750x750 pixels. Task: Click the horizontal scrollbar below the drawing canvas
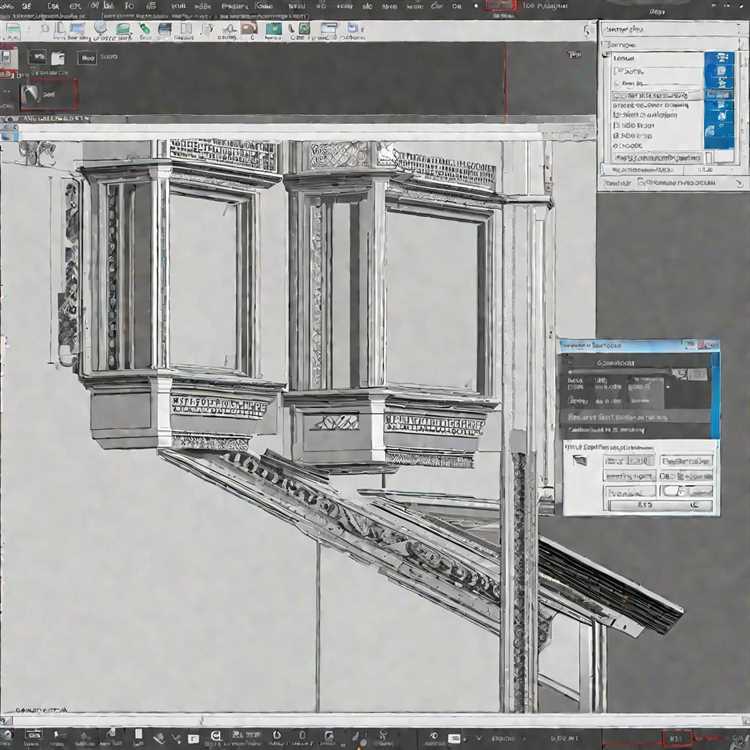pos(373,720)
